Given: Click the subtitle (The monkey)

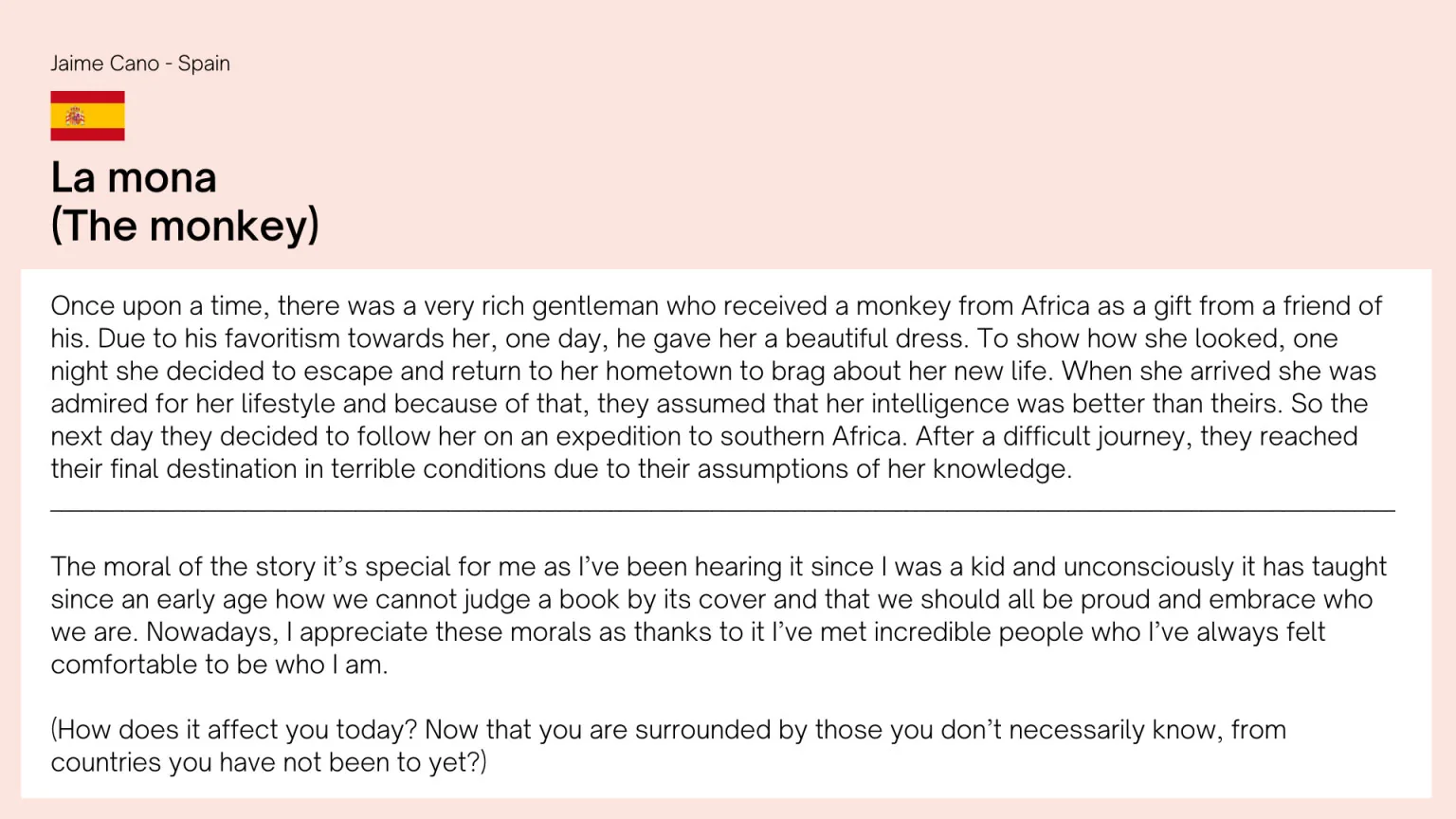Looking at the screenshot, I should point(185,226).
